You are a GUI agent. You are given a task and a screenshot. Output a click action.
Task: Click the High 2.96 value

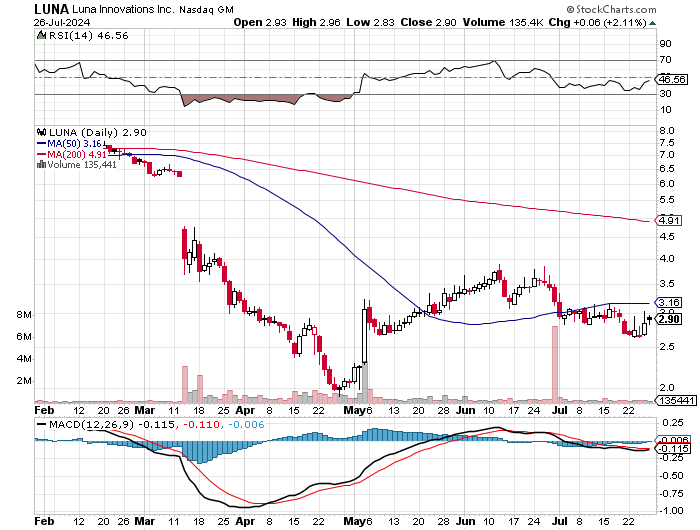(x=316, y=22)
